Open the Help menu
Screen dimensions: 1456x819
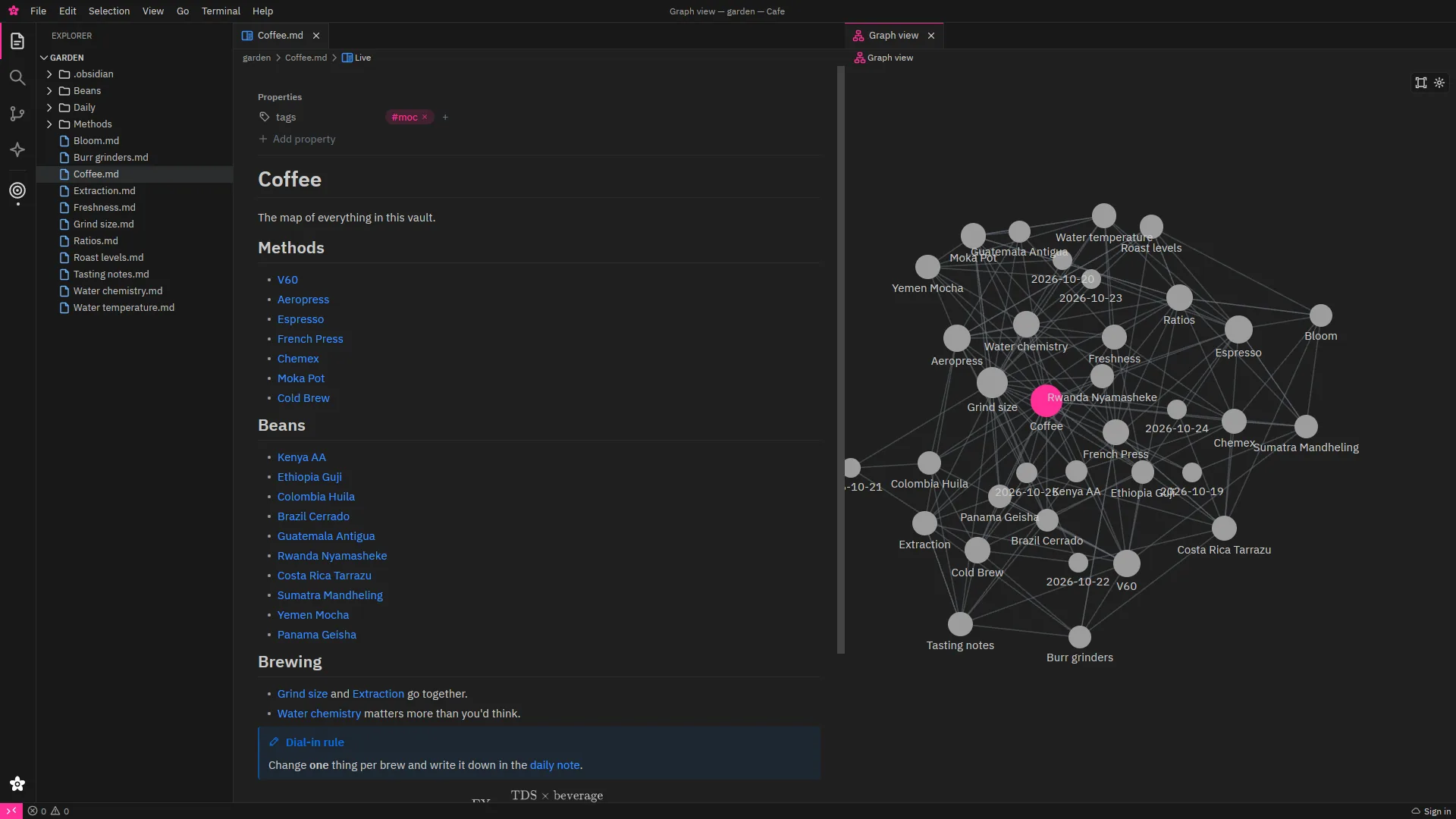[x=262, y=11]
